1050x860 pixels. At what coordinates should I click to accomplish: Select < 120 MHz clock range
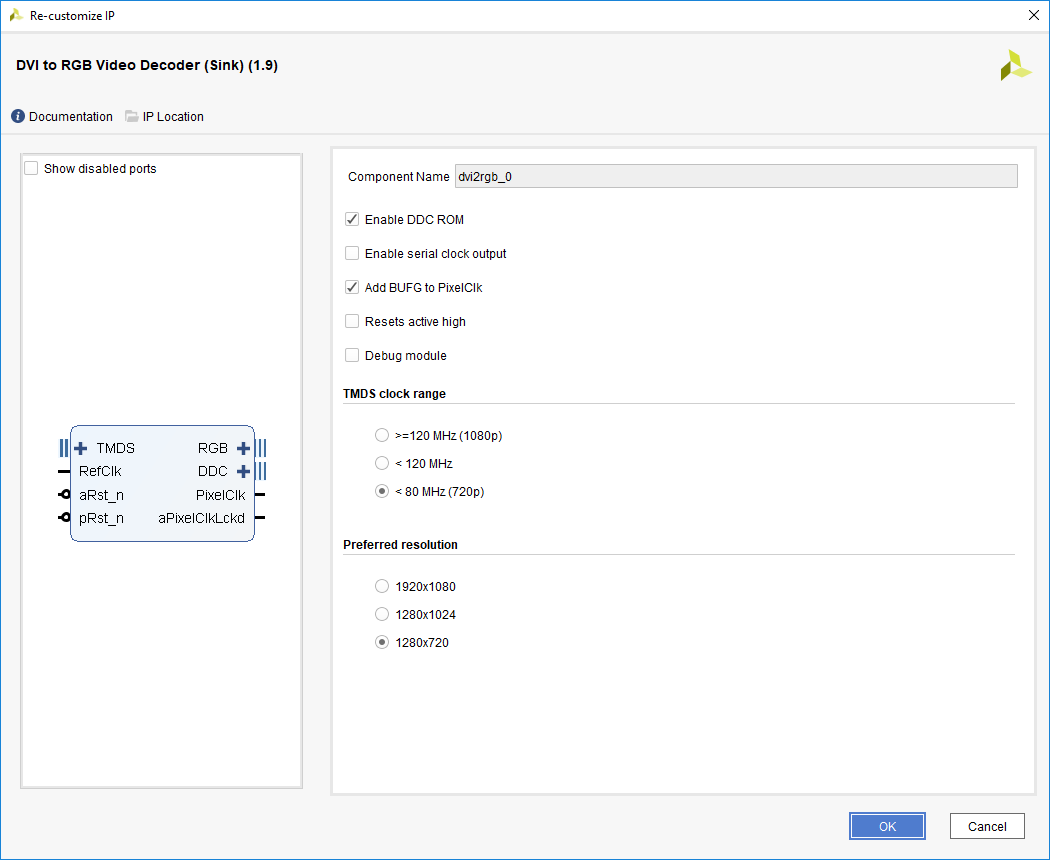[x=382, y=463]
